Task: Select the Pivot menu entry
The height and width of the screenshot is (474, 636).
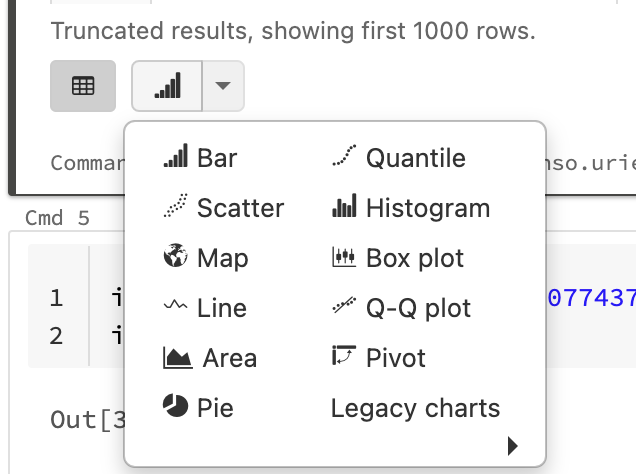Action: pos(395,358)
